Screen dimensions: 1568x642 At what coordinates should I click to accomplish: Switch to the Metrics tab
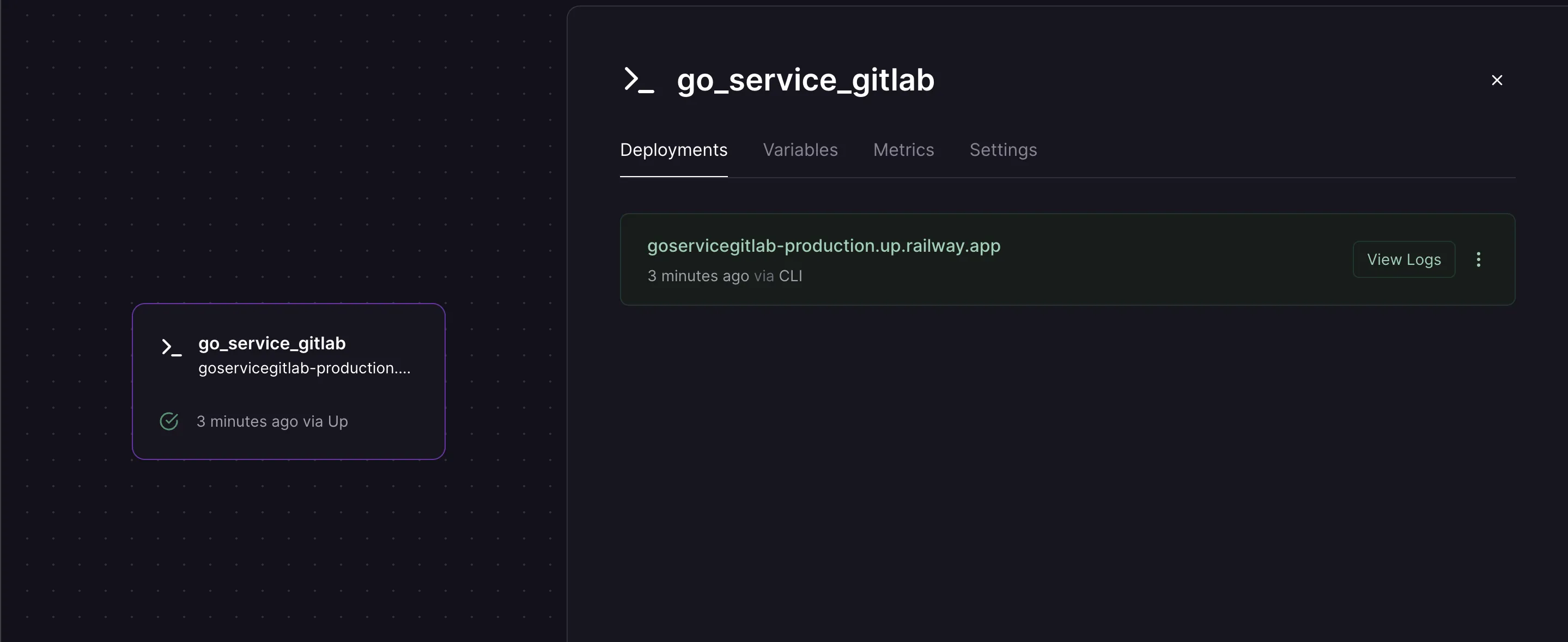tap(903, 150)
